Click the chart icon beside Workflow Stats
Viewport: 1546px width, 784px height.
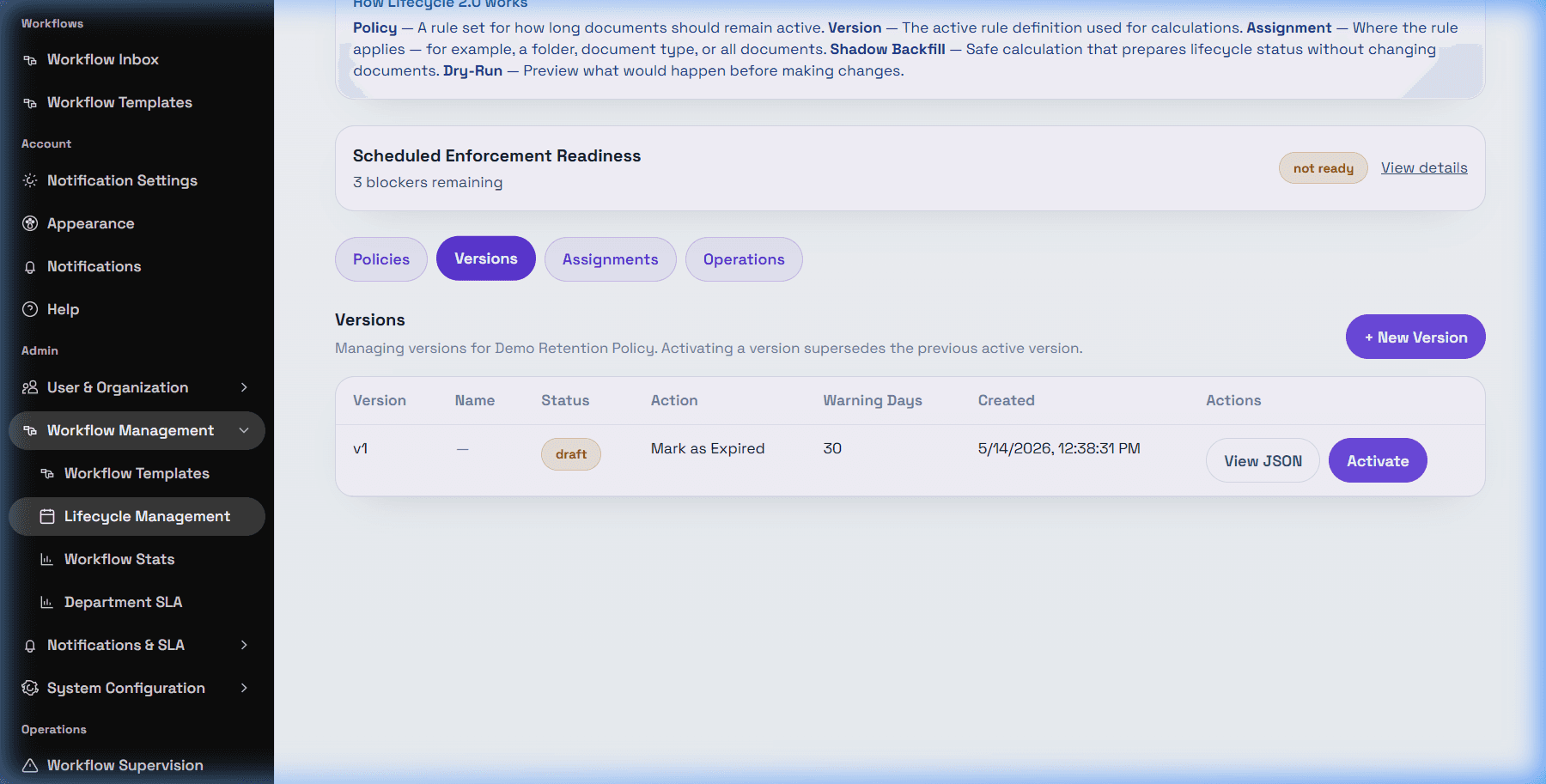47,559
